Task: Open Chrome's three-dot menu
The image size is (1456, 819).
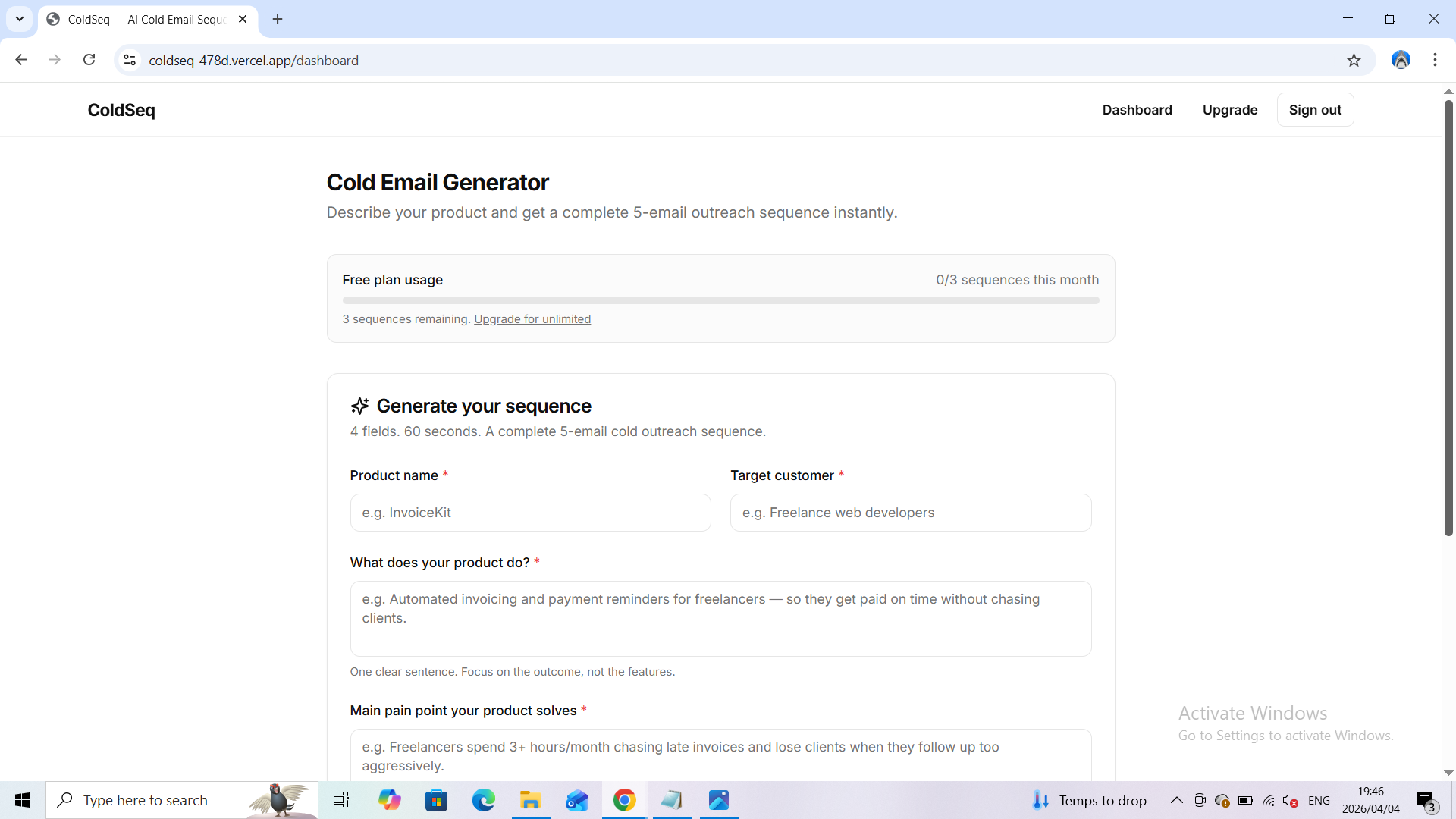Action: tap(1435, 60)
